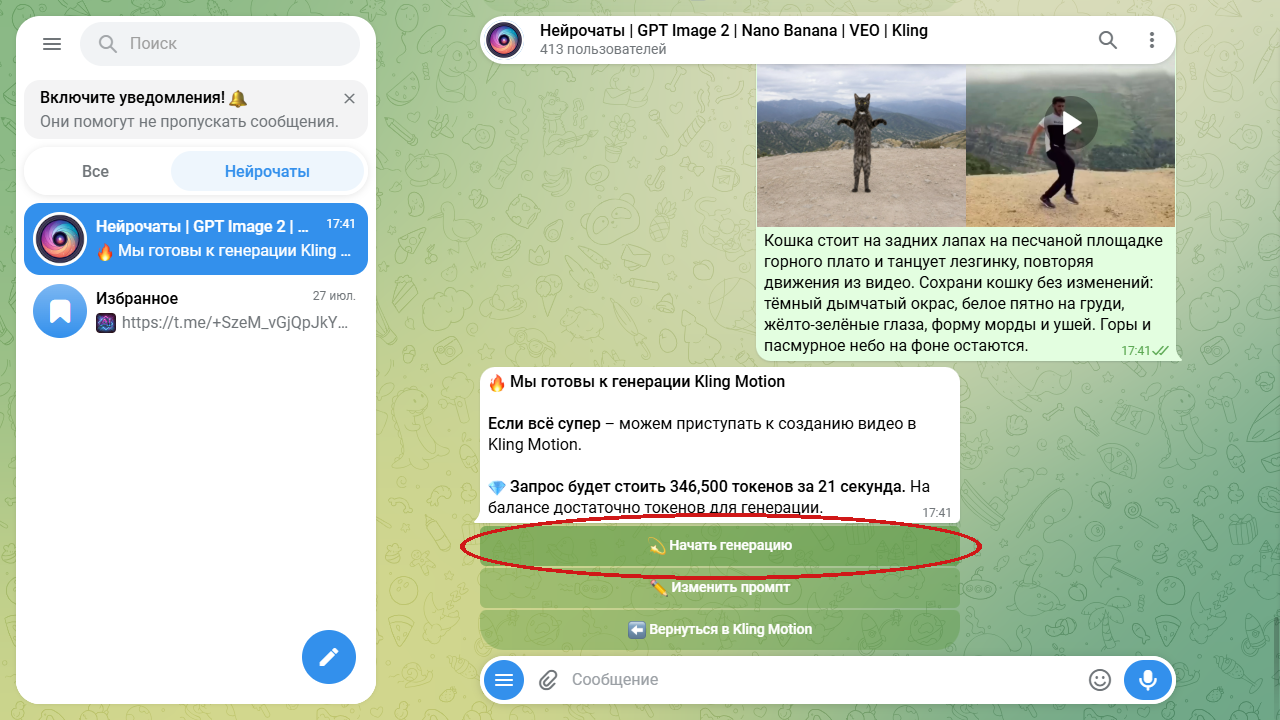Click the Кошка стоит на задних лапах caption

[963, 294]
